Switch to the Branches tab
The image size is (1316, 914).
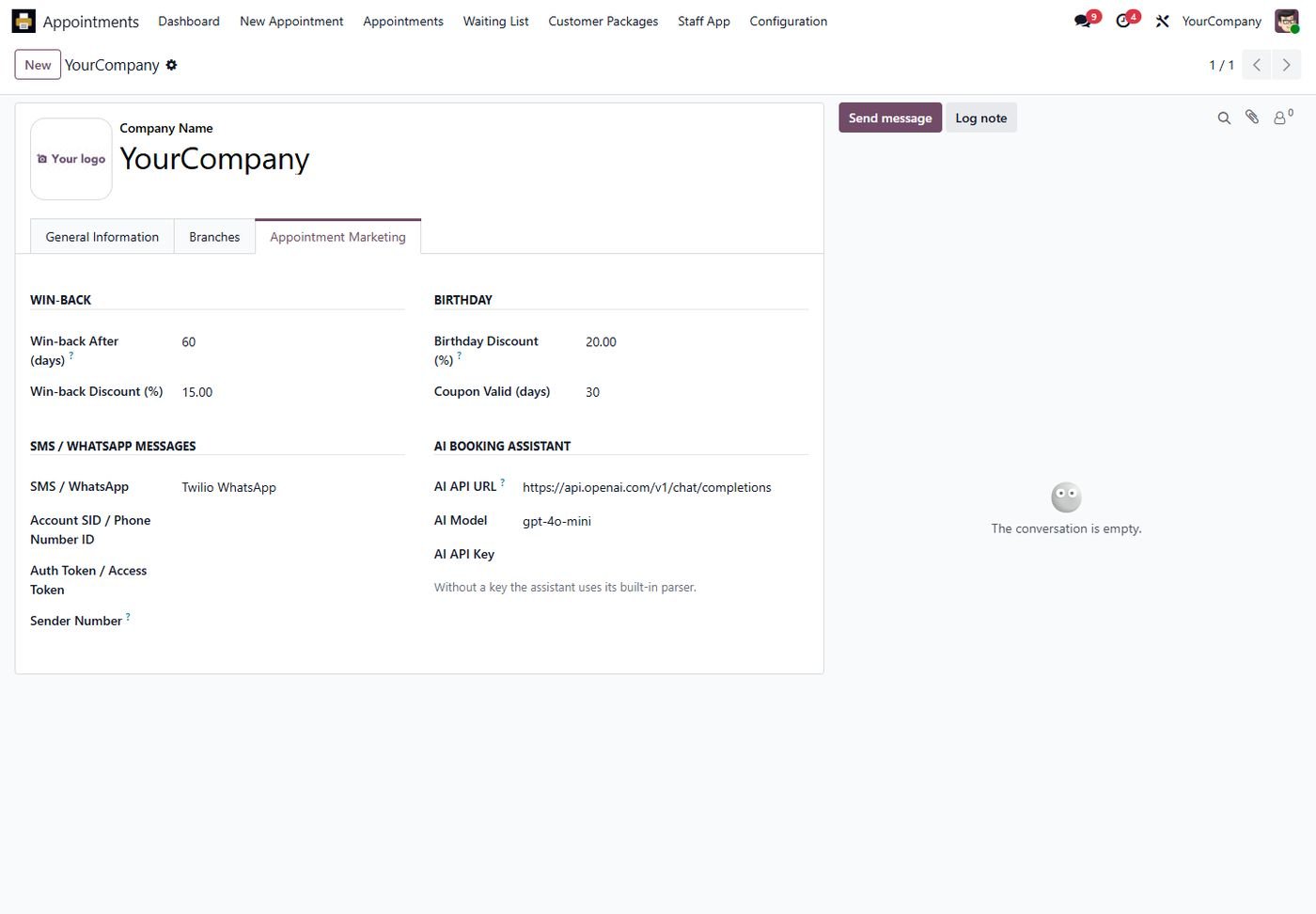click(x=214, y=237)
